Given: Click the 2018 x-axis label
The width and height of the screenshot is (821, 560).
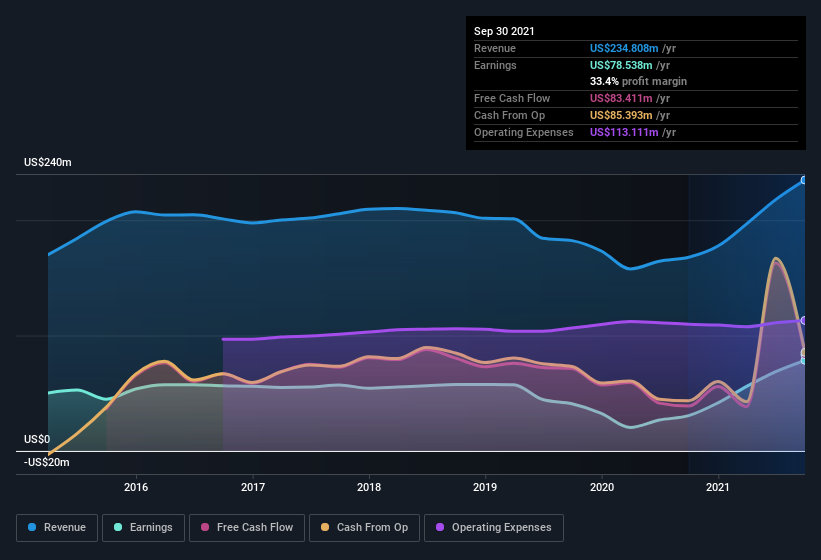Looking at the screenshot, I should point(369,487).
